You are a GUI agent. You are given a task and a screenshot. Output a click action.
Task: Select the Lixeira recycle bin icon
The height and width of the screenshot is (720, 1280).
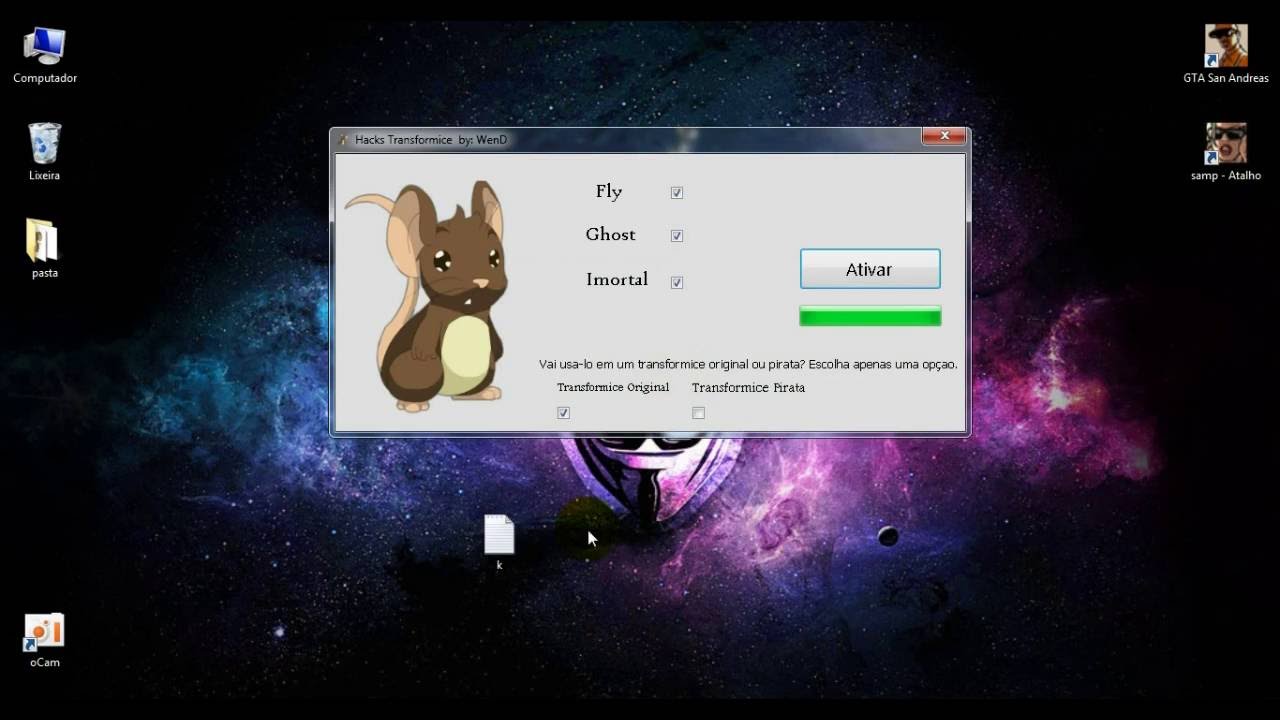45,151
